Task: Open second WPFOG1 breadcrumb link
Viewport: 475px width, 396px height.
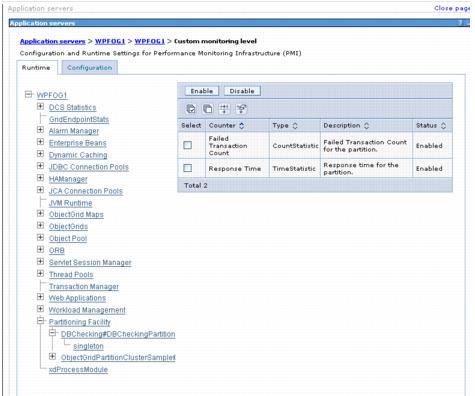Action: pyautogui.click(x=150, y=41)
